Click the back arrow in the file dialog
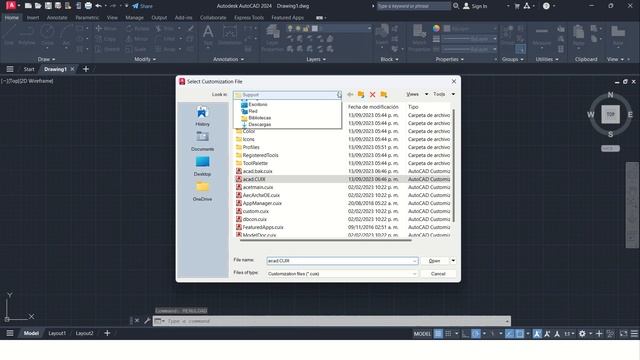 pyautogui.click(x=350, y=94)
